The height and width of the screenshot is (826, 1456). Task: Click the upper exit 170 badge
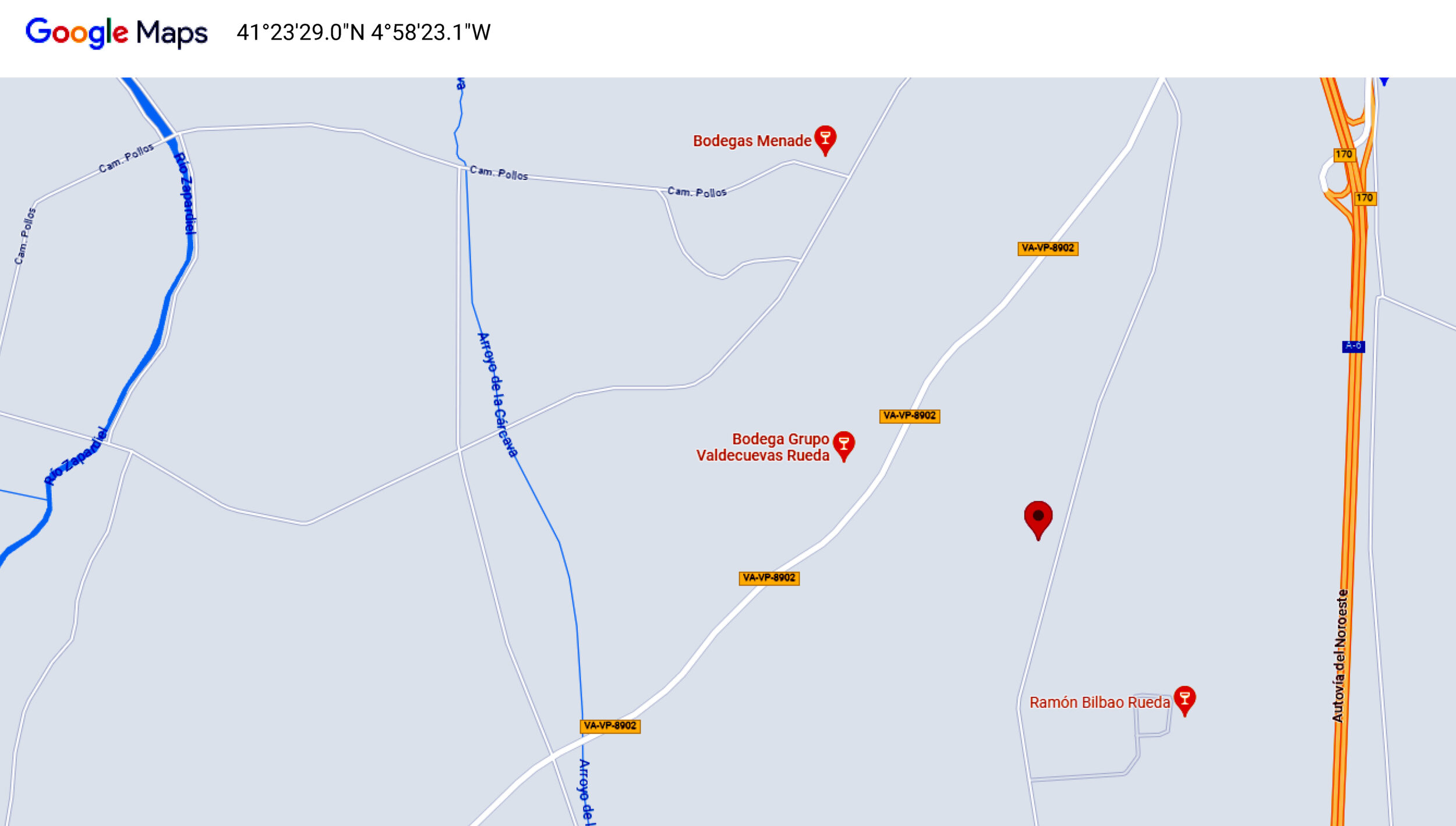[x=1344, y=155]
